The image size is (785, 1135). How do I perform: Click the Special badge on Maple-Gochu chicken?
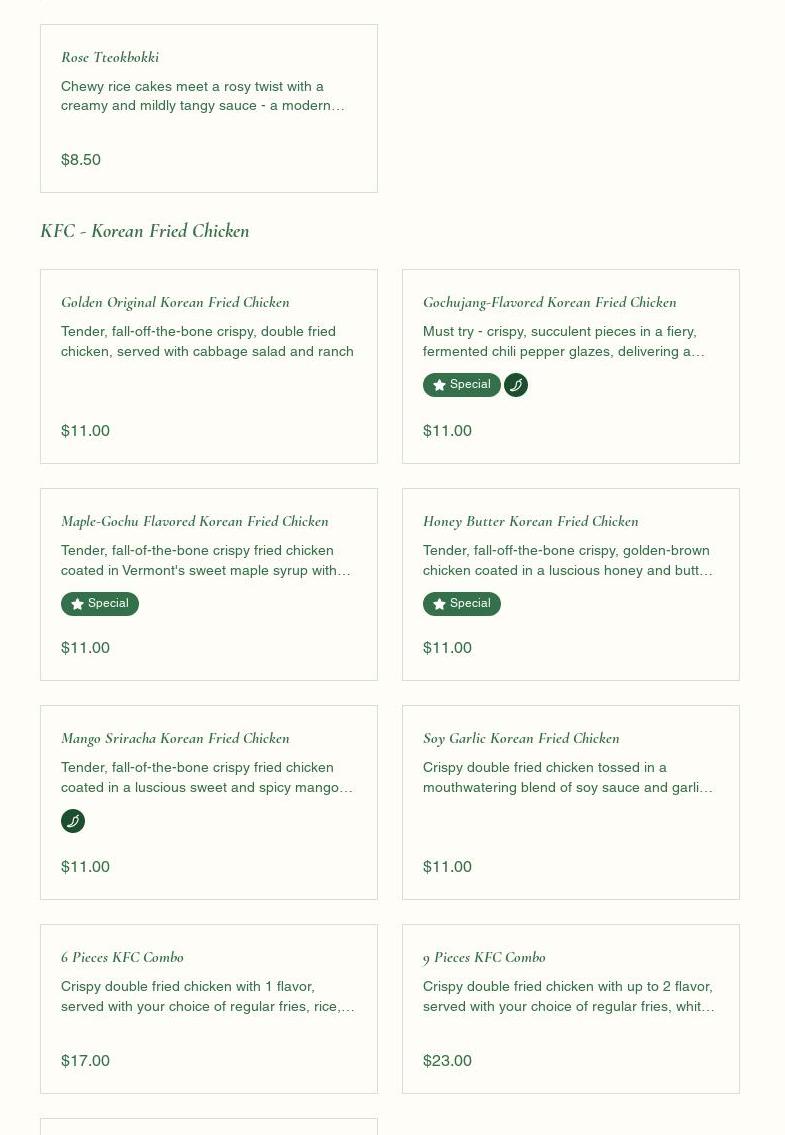[x=100, y=604]
